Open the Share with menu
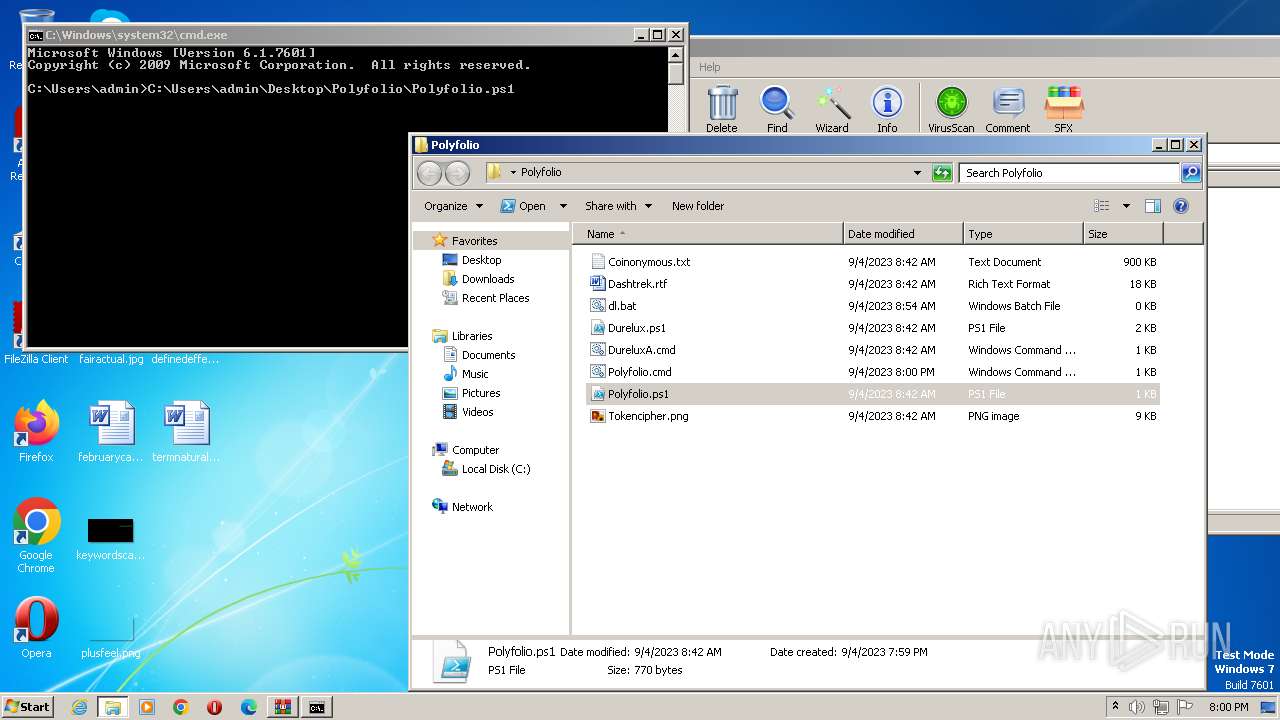 pos(618,206)
